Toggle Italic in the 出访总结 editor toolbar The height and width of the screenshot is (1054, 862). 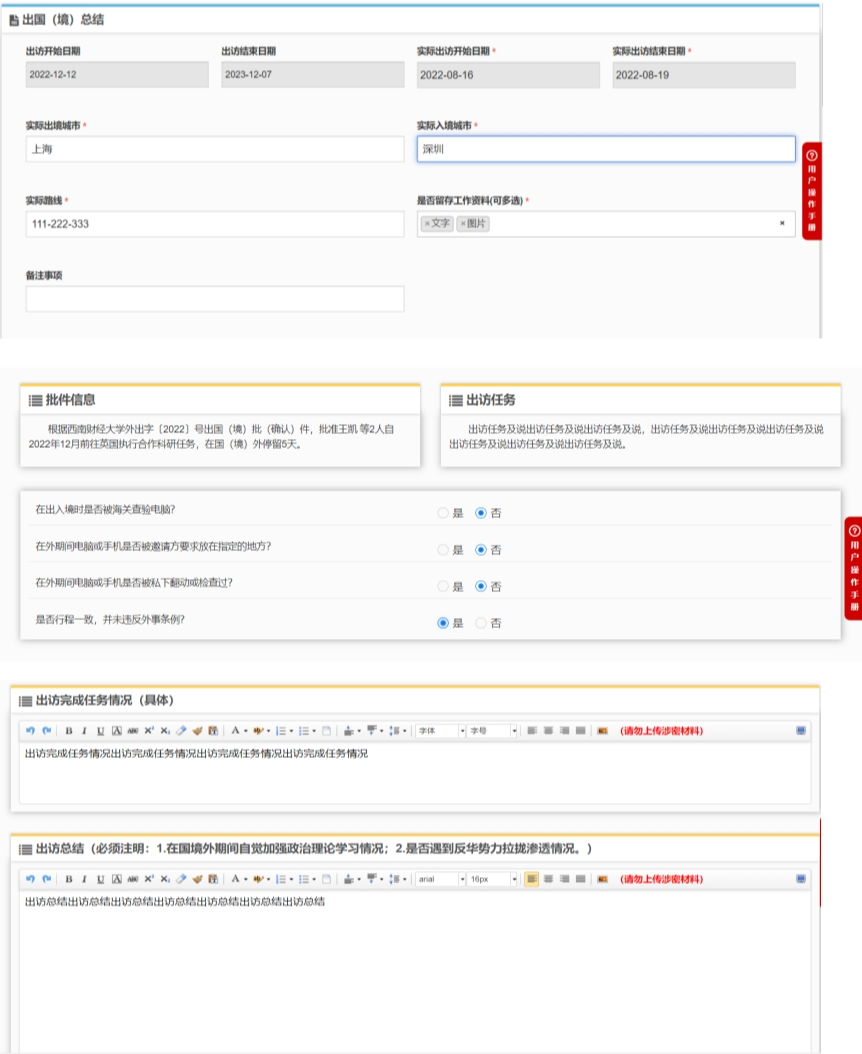pos(84,879)
